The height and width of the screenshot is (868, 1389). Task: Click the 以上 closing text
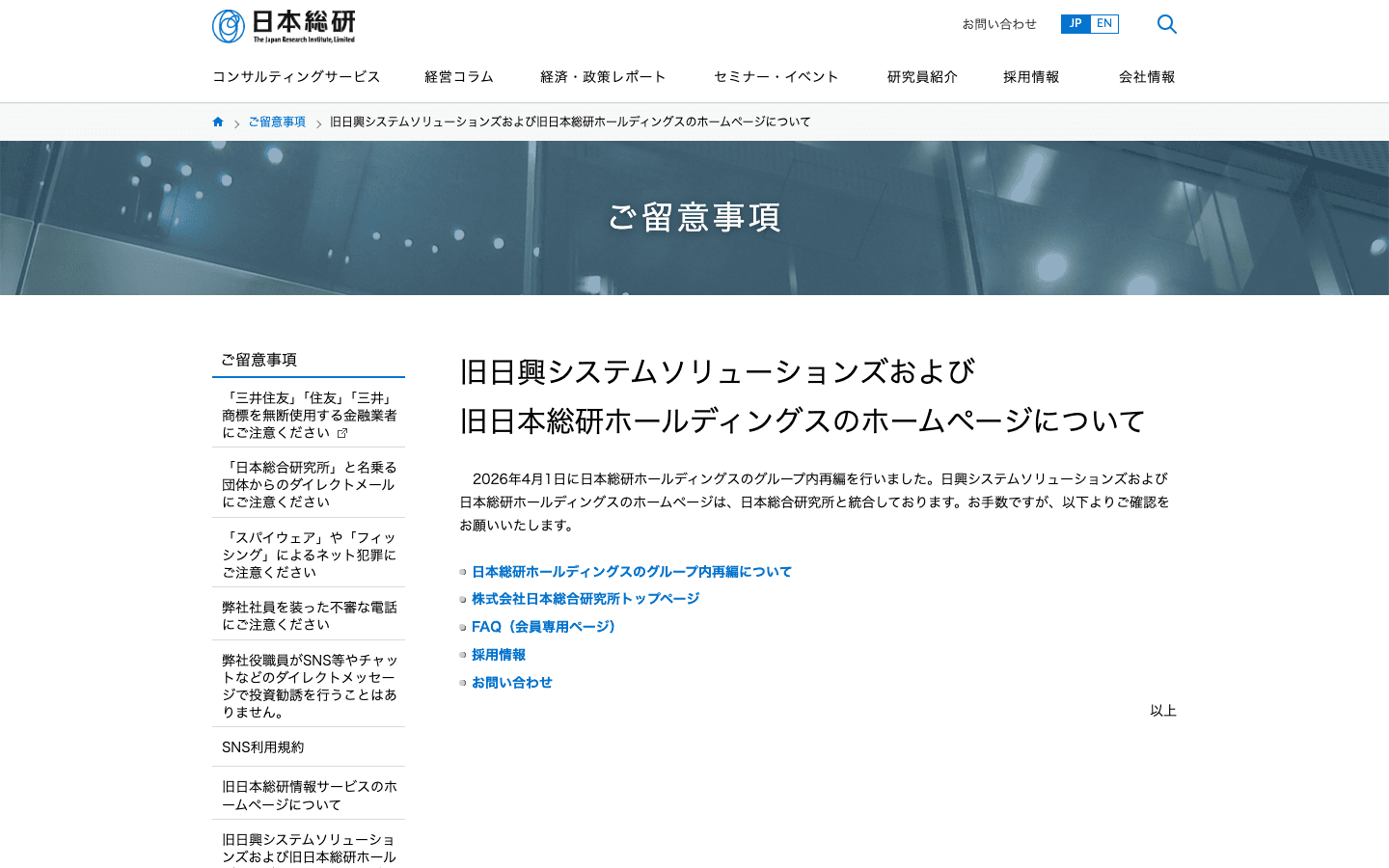click(x=1163, y=711)
